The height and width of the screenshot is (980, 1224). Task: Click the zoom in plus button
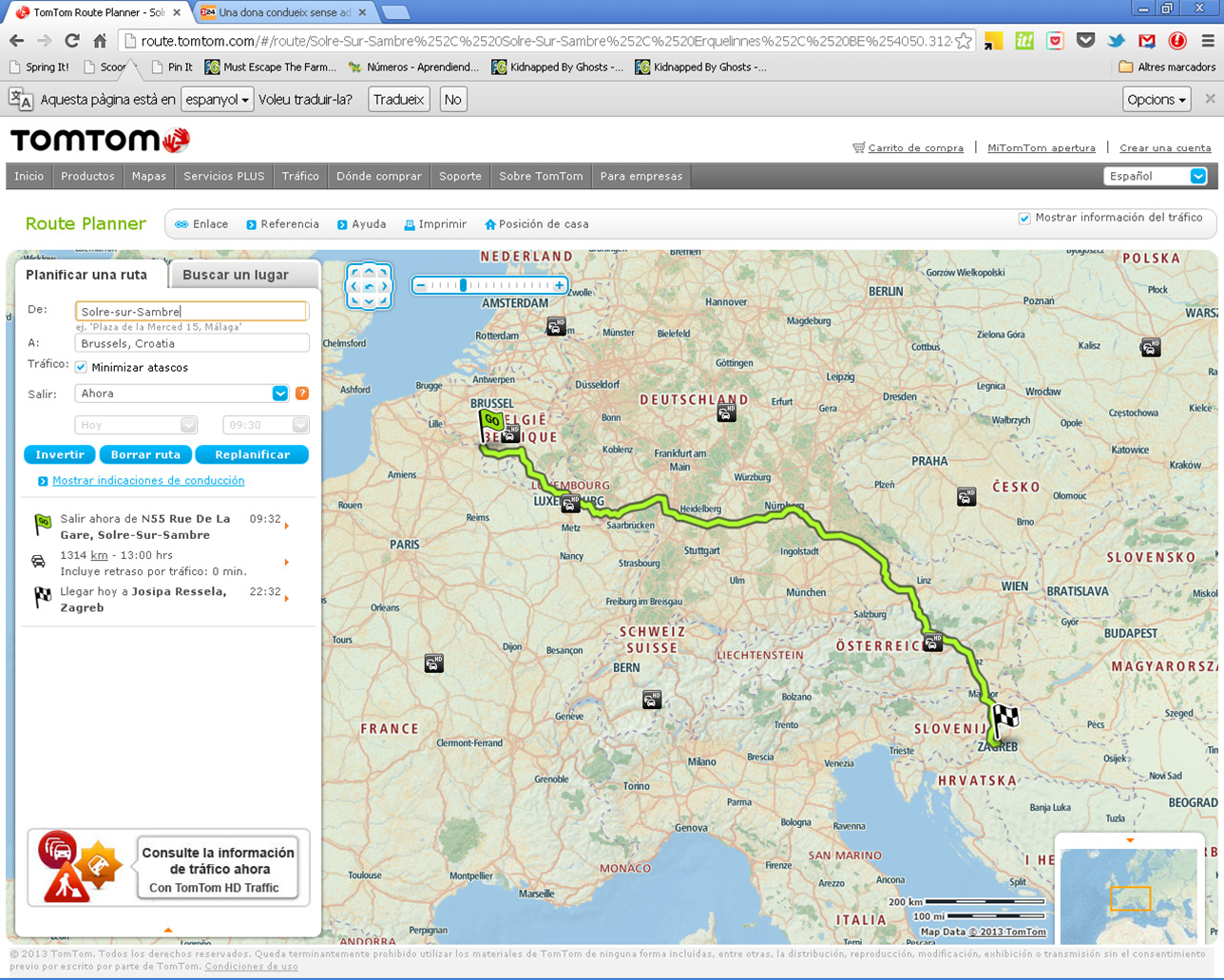560,285
